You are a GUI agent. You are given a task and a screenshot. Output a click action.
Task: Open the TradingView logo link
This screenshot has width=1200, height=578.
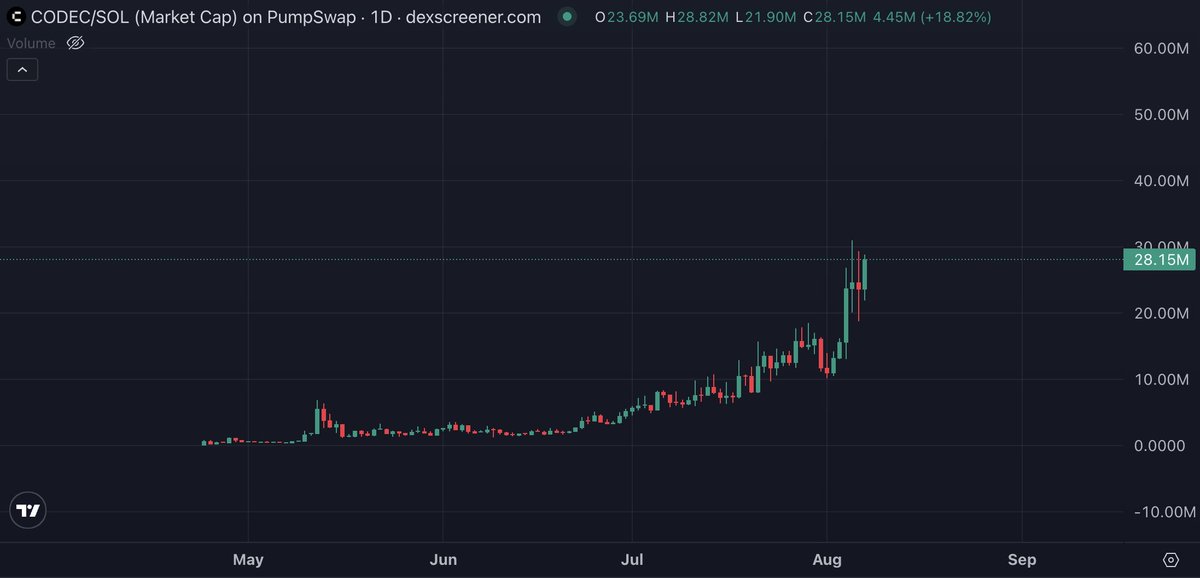(x=29, y=510)
